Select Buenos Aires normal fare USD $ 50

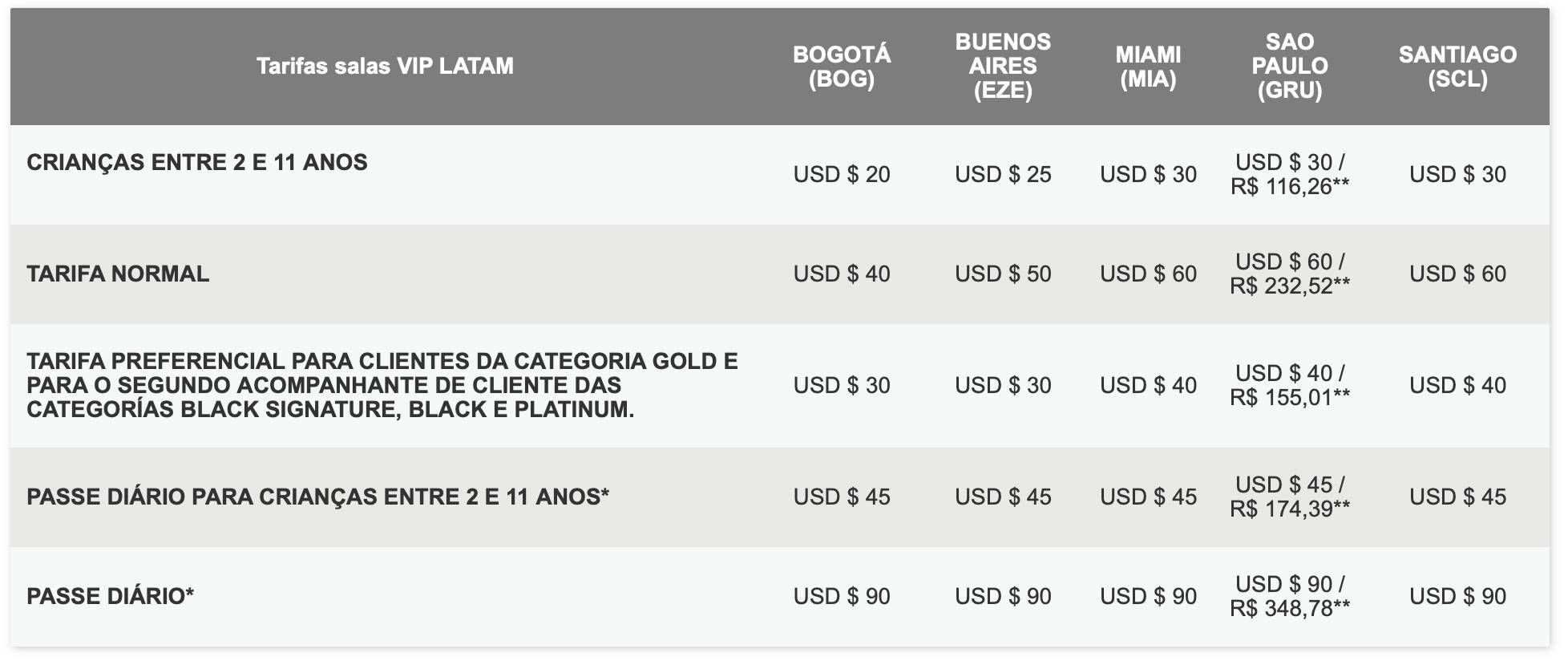tap(1003, 274)
